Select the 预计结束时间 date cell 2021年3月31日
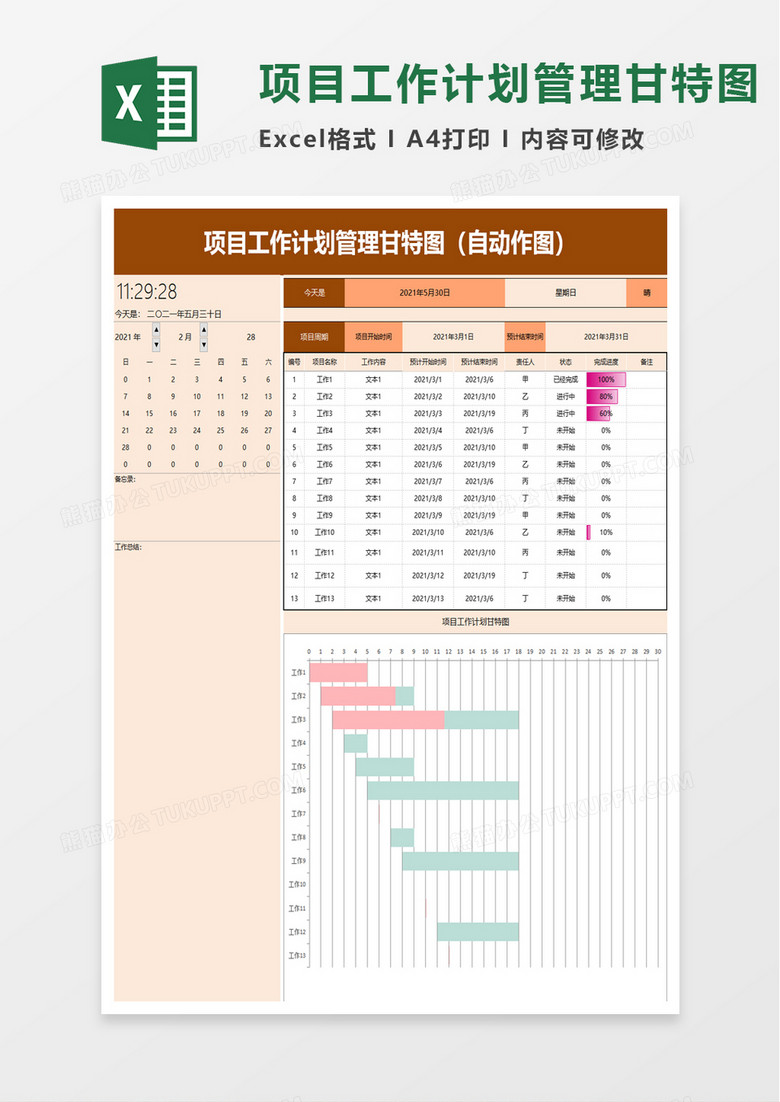Image resolution: width=780 pixels, height=1102 pixels. (x=606, y=337)
